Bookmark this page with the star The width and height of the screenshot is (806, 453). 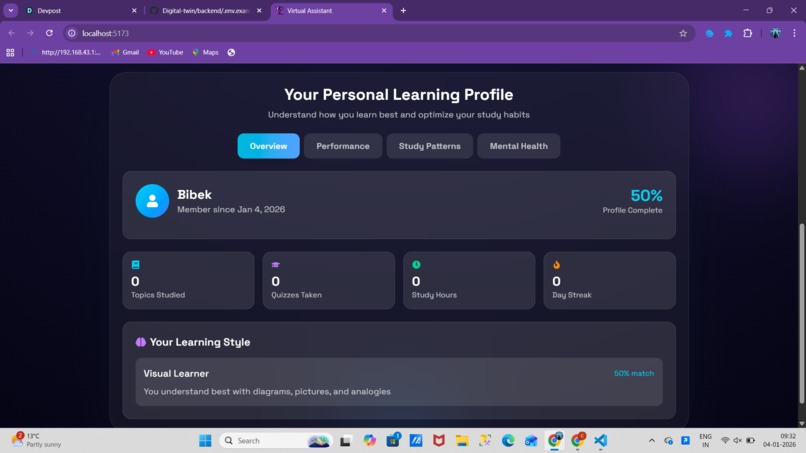coord(683,33)
